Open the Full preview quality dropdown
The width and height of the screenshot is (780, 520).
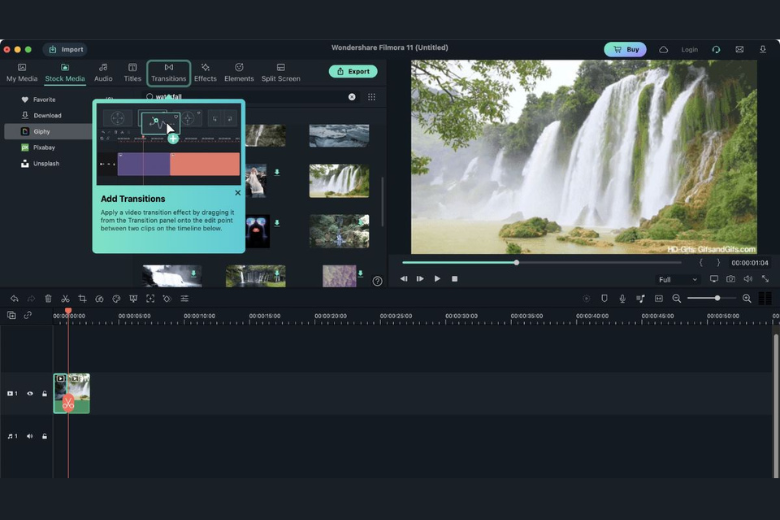click(678, 280)
